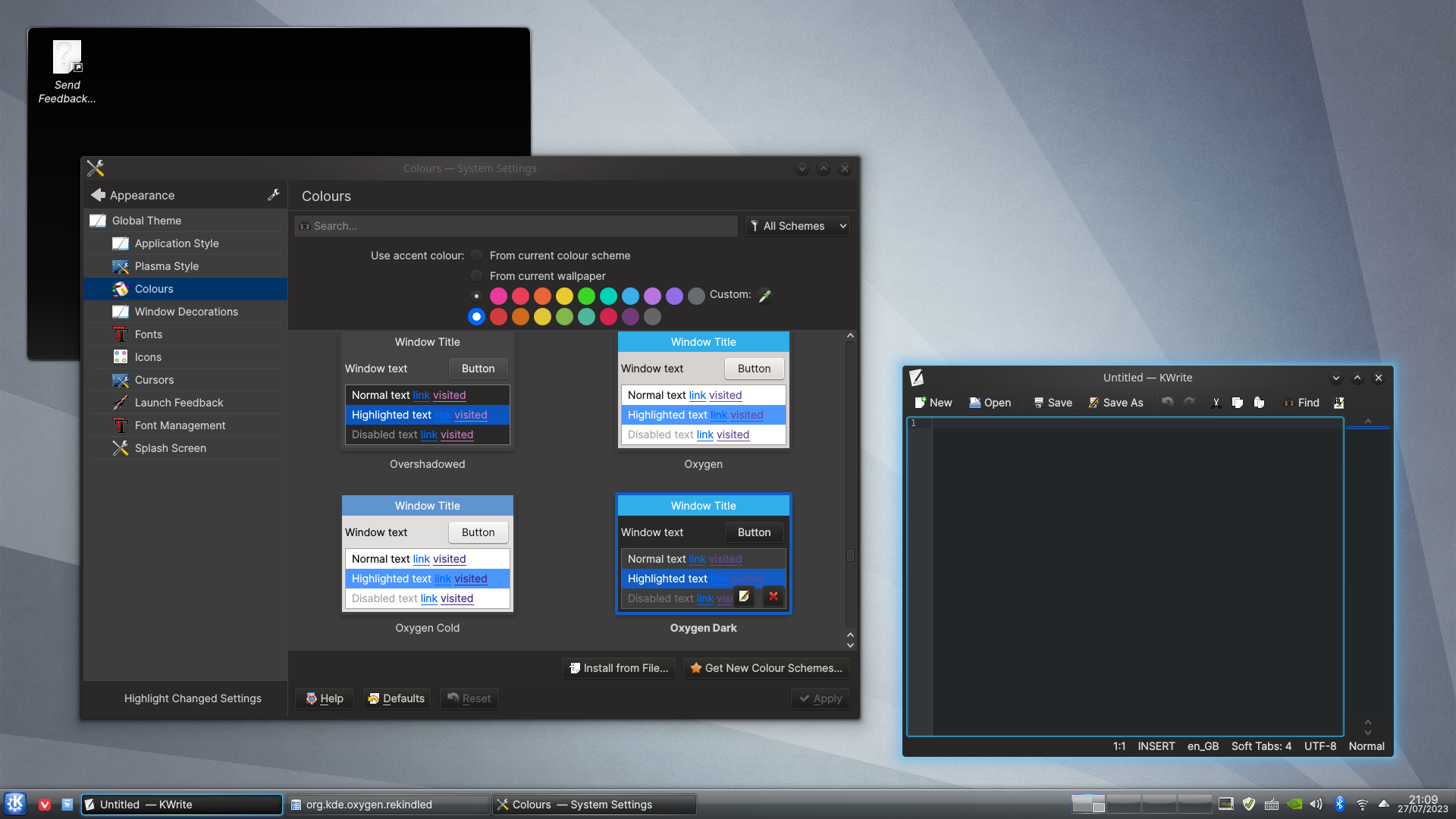Click the Paste icon in KWrite toolbar

click(1259, 403)
